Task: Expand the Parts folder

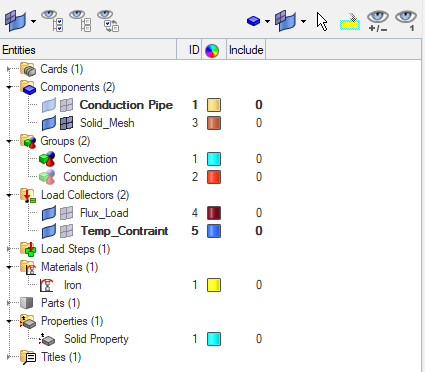Action: coord(9,303)
